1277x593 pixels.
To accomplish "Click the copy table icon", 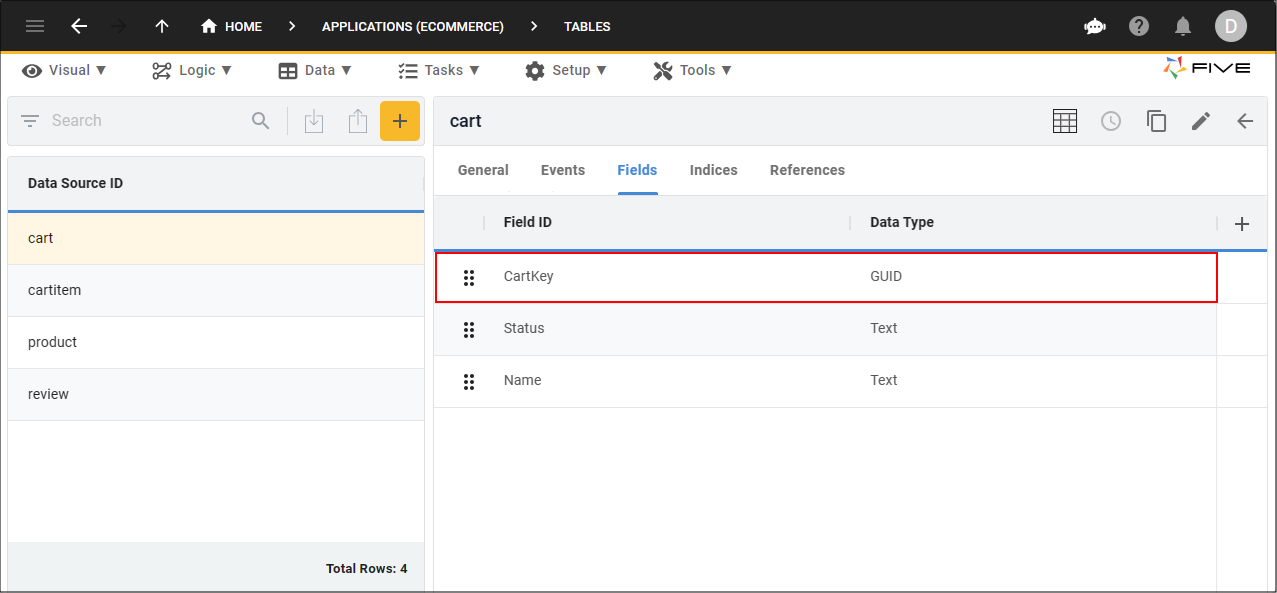I will tap(1156, 121).
